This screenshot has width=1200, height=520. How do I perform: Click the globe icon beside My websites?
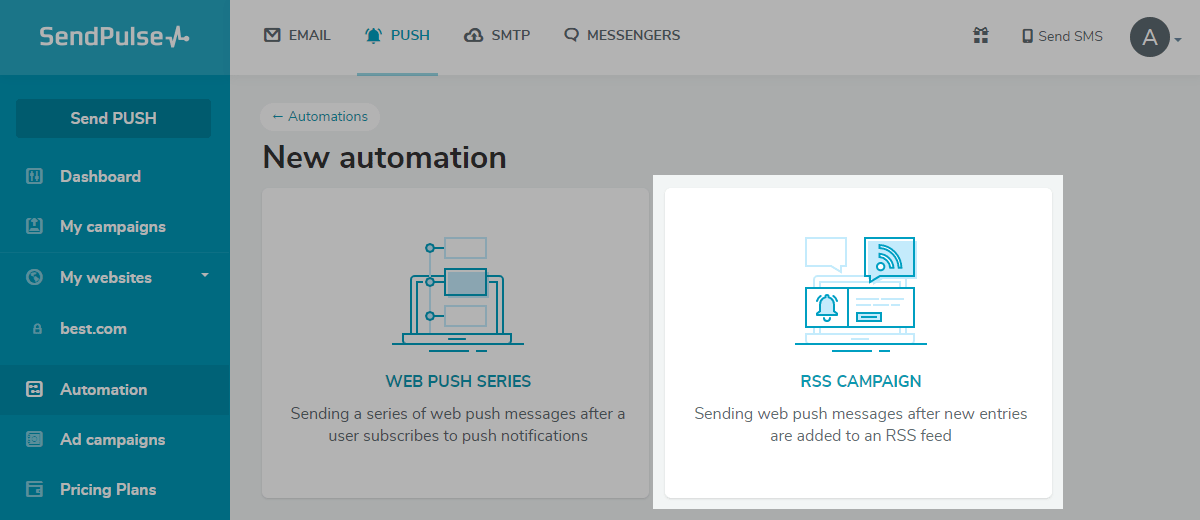point(34,277)
